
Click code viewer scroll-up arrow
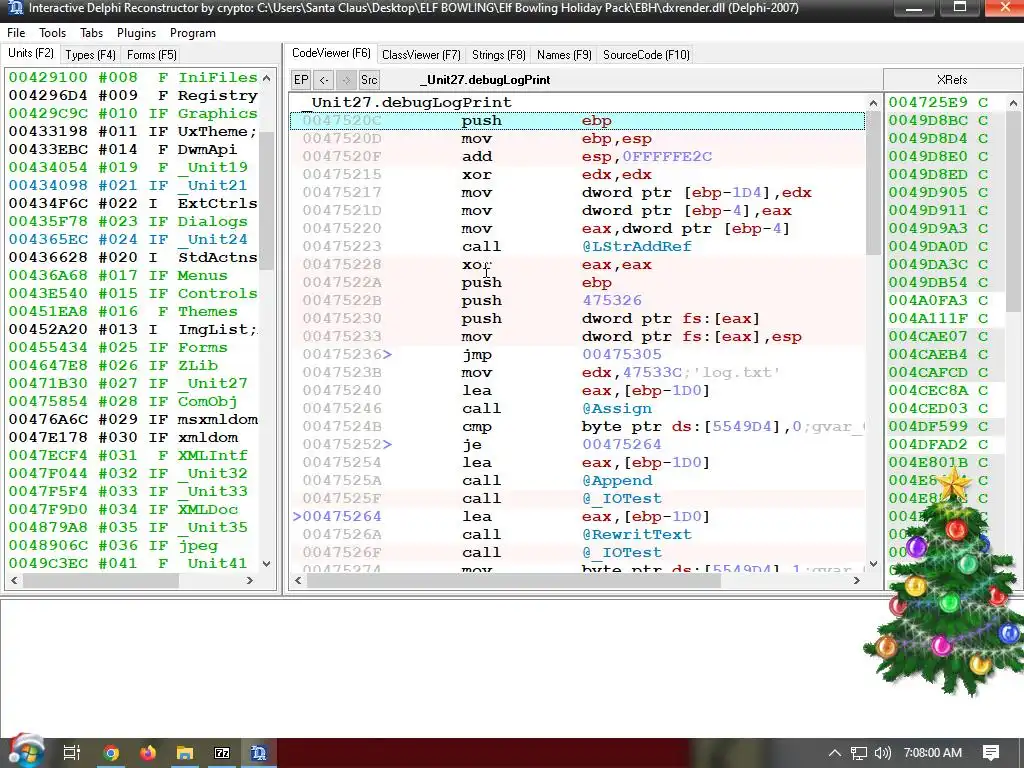(873, 103)
